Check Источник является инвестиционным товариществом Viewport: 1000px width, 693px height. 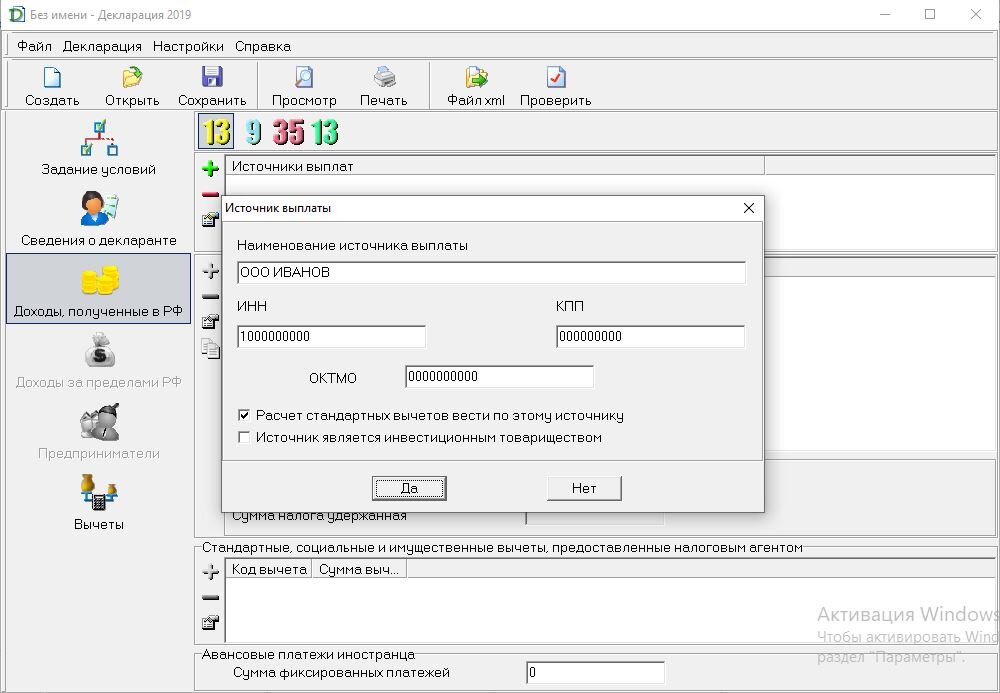point(244,437)
